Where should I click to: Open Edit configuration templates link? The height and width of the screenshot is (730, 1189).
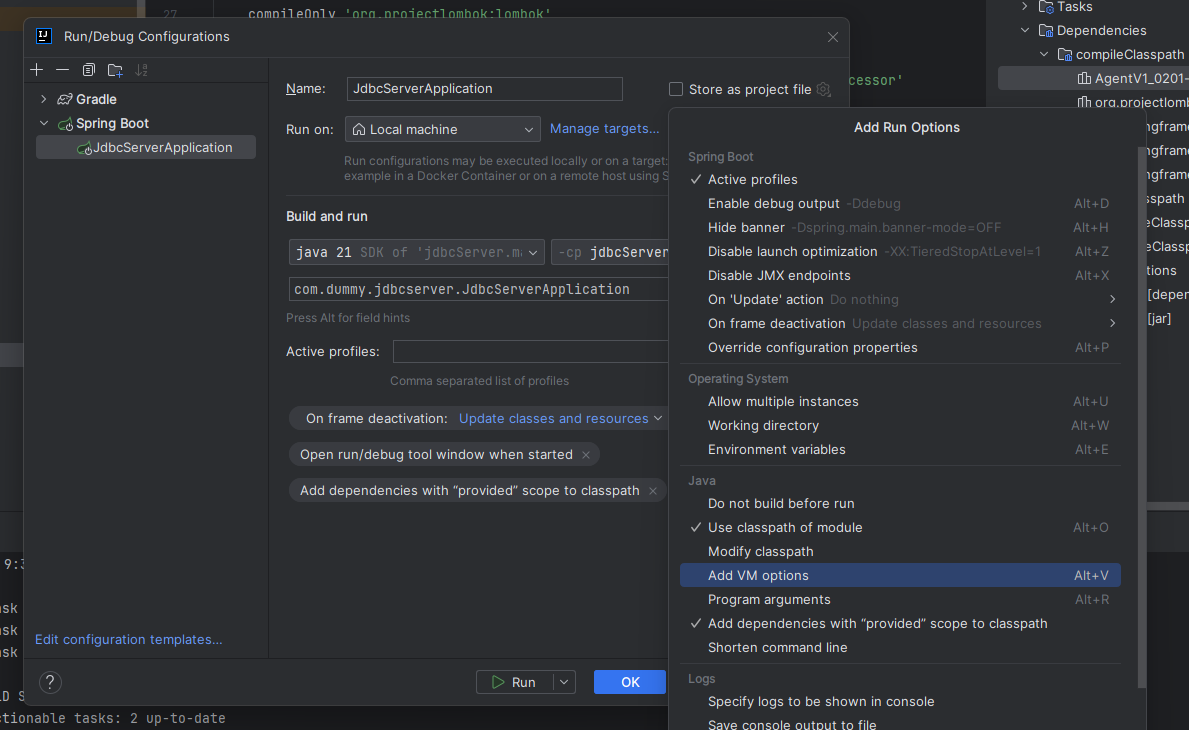click(x=129, y=640)
